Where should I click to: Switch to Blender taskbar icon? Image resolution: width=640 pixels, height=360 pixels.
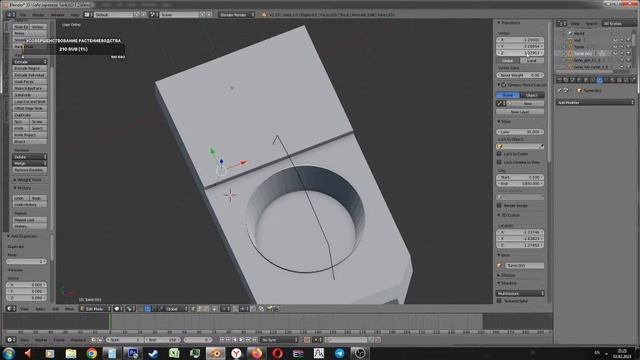tap(215, 353)
